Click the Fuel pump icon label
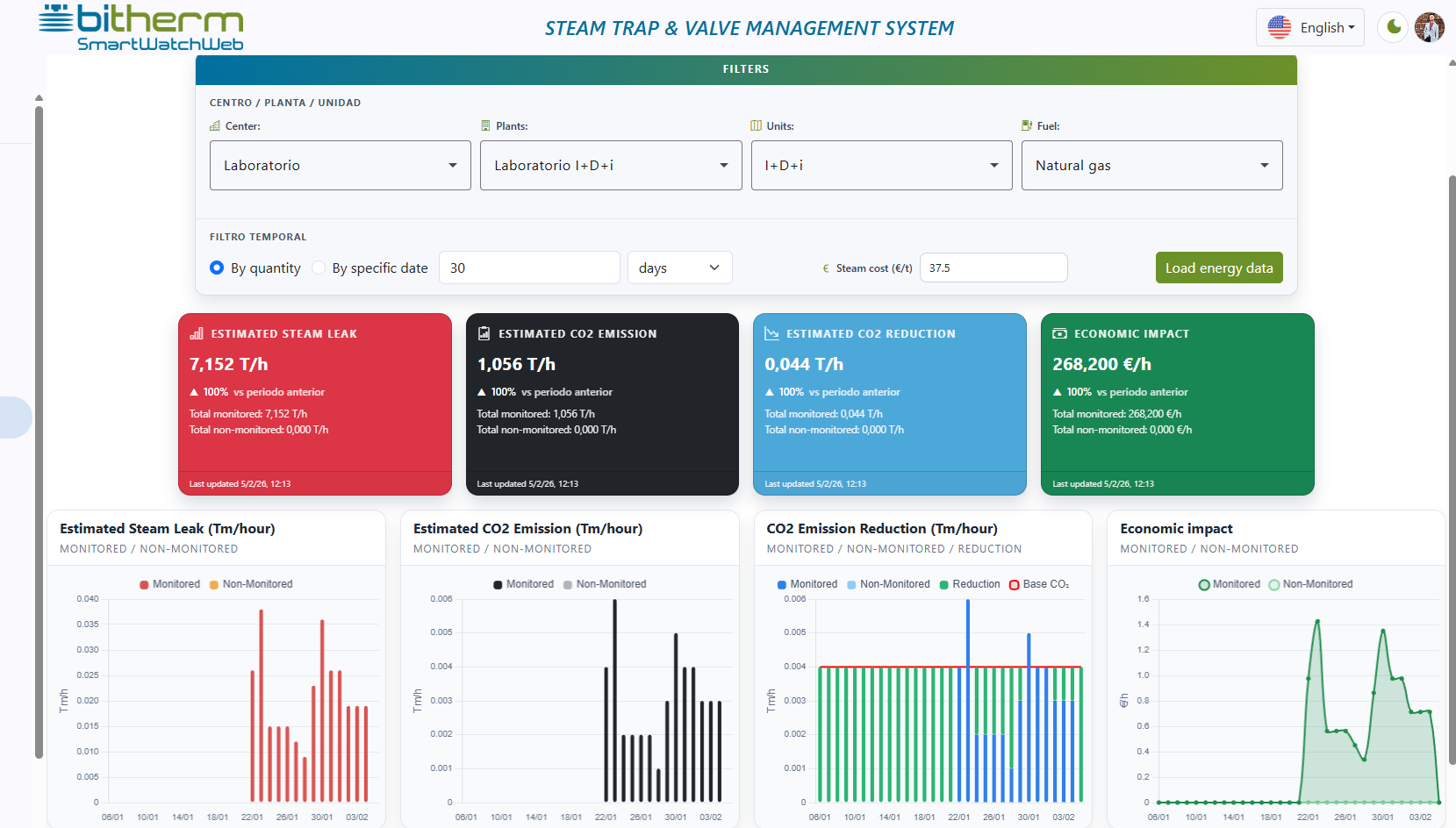The width and height of the screenshot is (1456, 828). click(x=1027, y=126)
